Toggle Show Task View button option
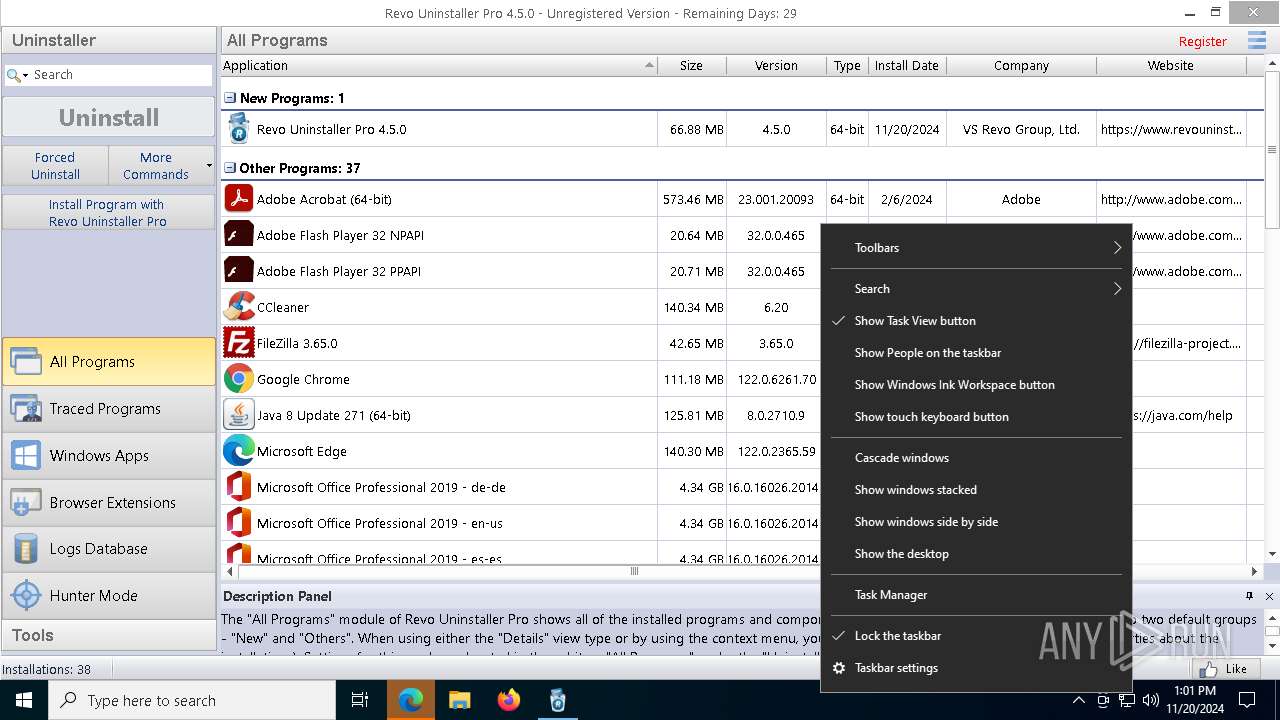 (x=976, y=321)
